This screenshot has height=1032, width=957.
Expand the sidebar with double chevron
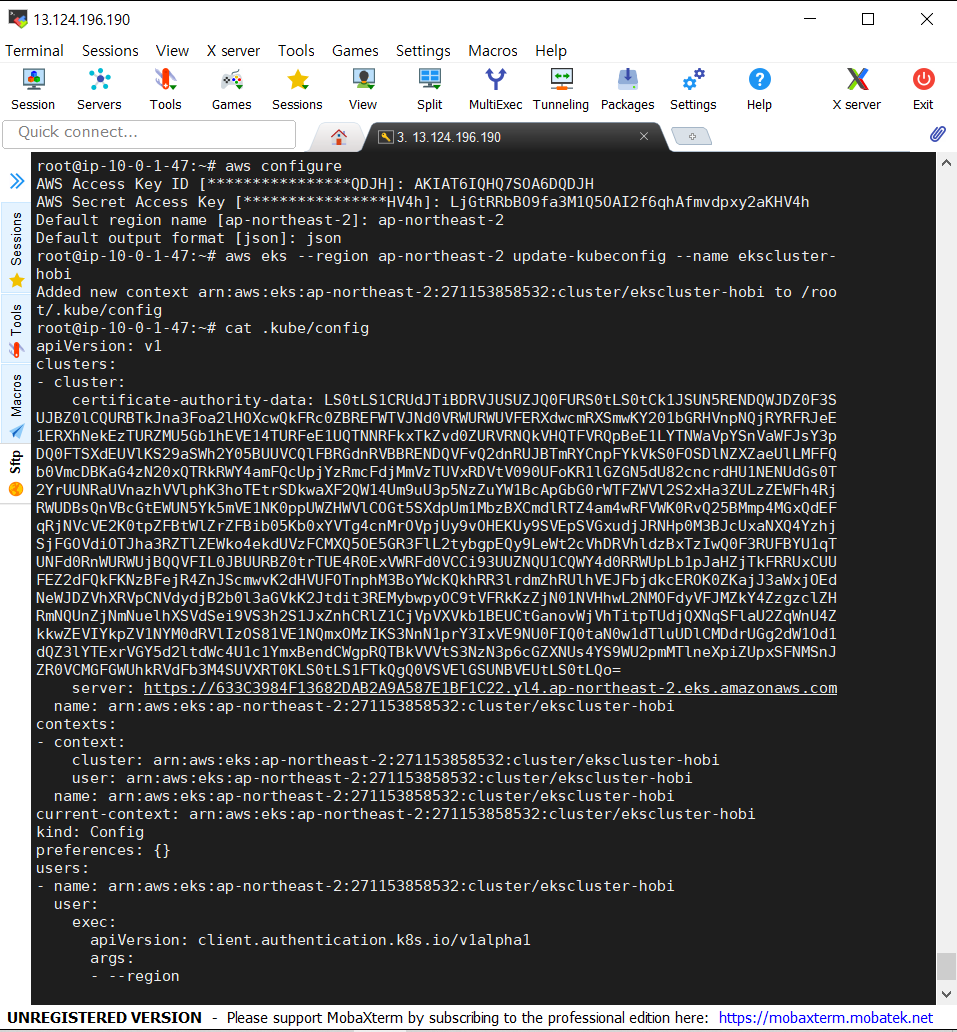point(17,181)
